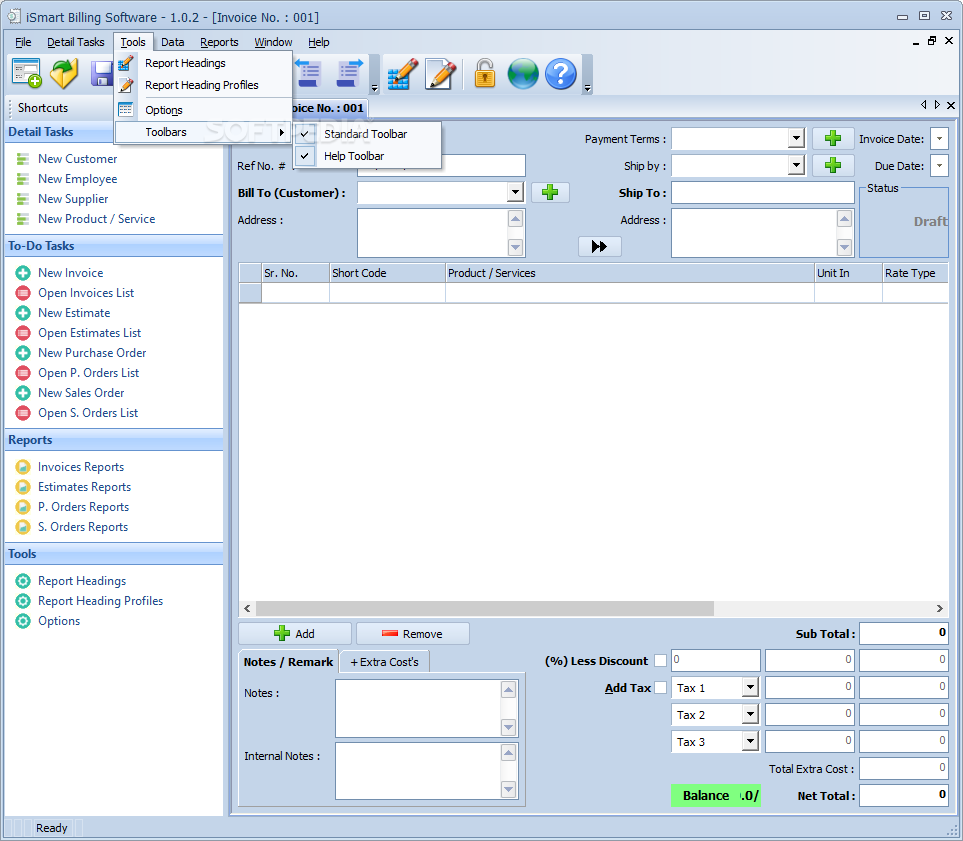Viewport: 963px width, 841px height.
Task: Open the Due Date dropdown
Action: pos(939,165)
